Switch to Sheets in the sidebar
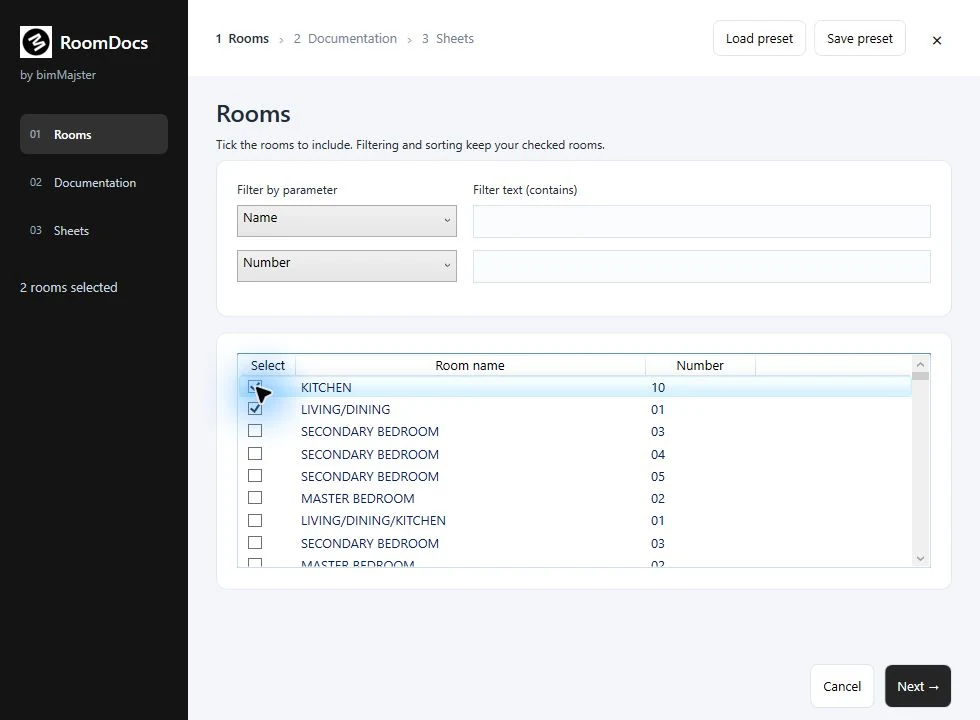The height and width of the screenshot is (720, 980). (x=94, y=231)
